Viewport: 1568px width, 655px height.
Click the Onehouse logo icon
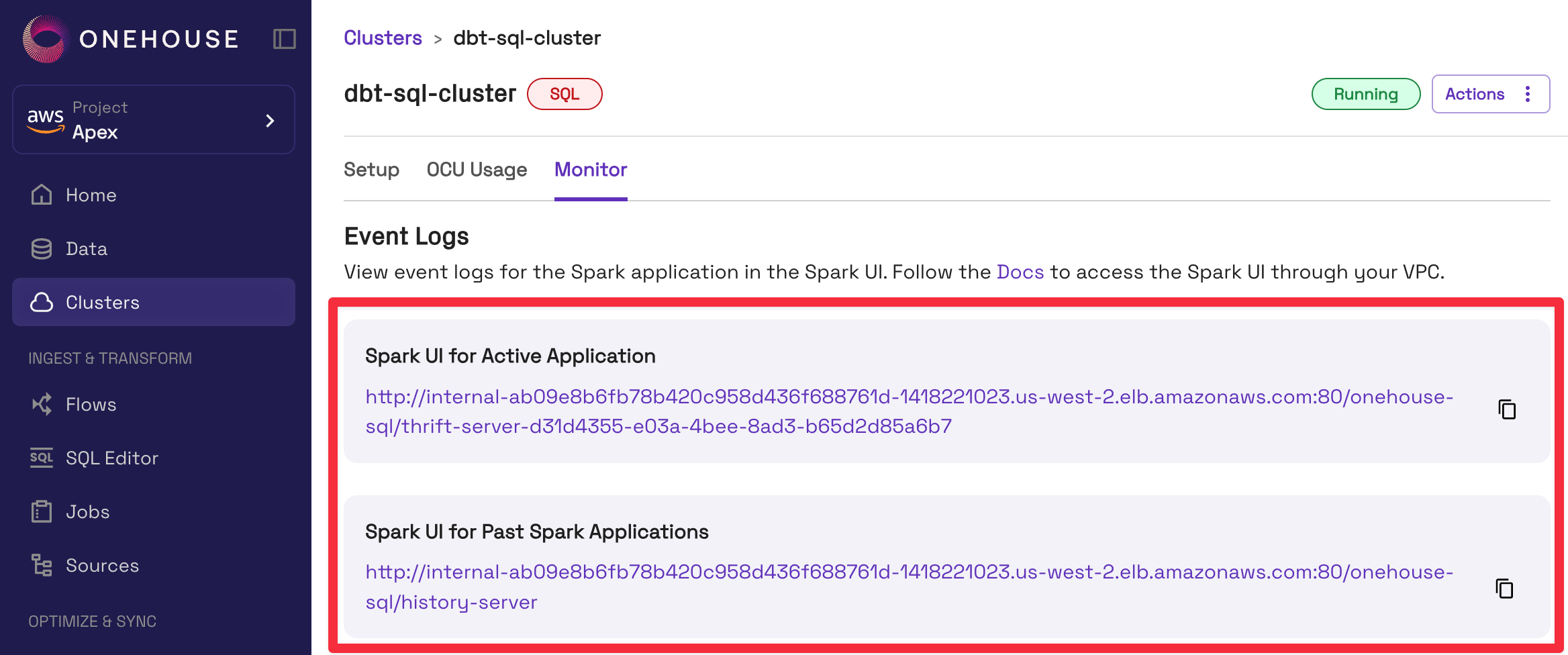click(46, 39)
